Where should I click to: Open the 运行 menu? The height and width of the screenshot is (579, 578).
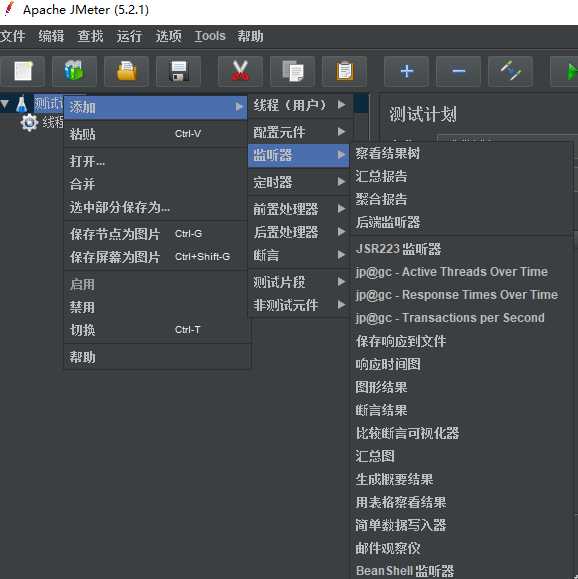pos(129,36)
